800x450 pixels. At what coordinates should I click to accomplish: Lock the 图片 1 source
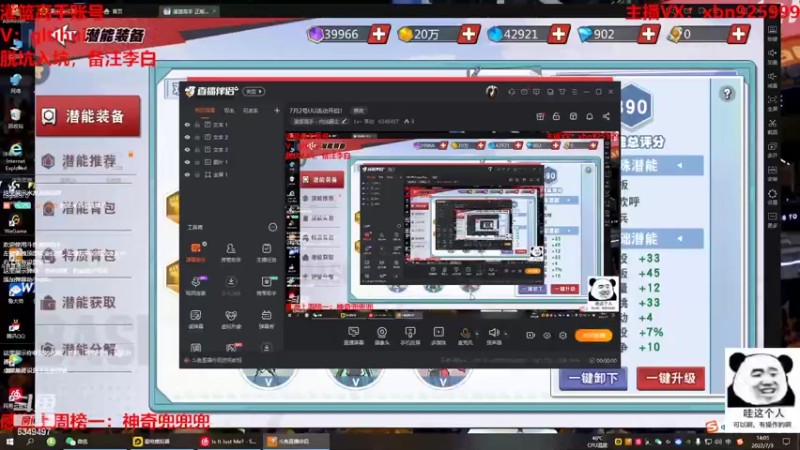[x=197, y=162]
